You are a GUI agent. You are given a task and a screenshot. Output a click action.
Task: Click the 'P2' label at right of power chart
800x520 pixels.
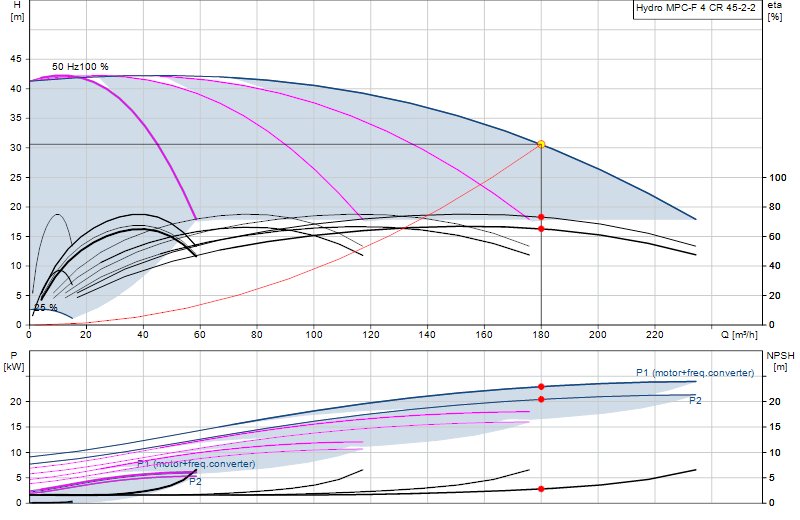[x=695, y=401]
